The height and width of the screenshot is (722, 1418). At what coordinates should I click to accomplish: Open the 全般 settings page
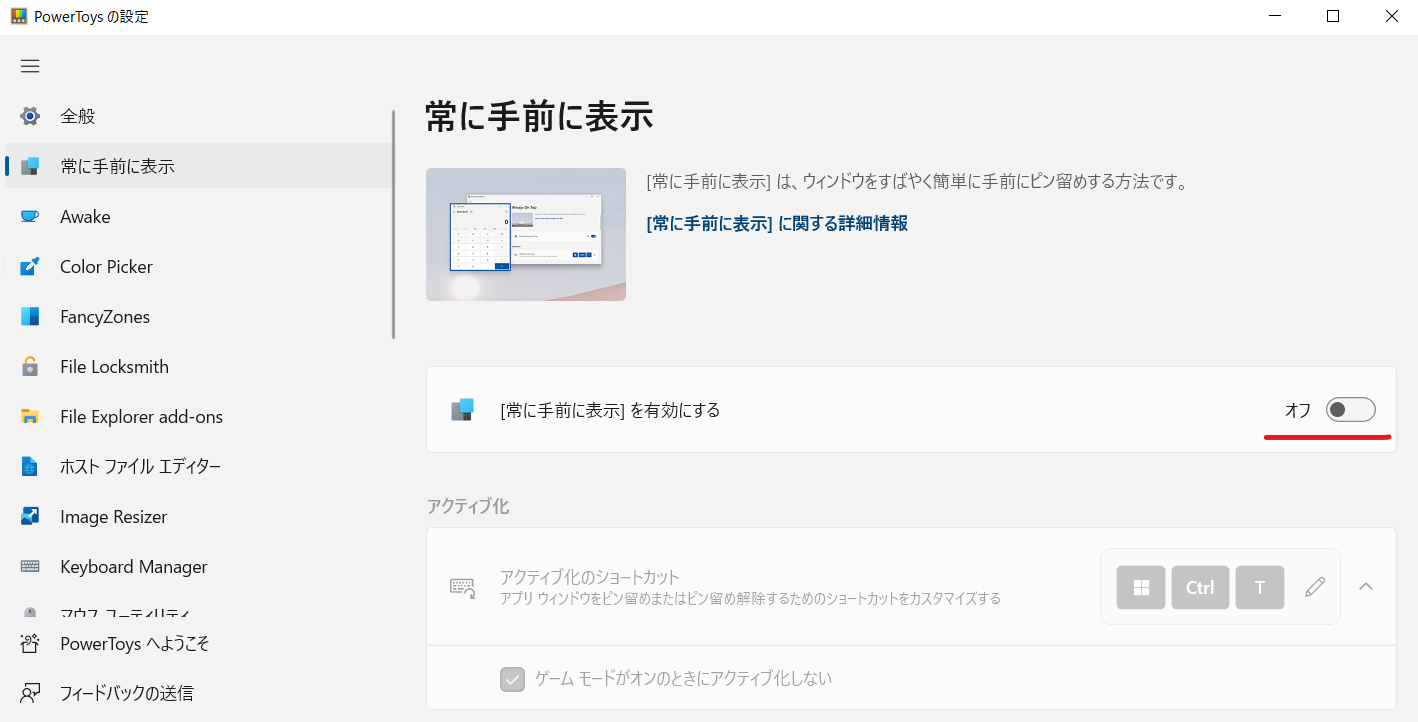coord(198,116)
